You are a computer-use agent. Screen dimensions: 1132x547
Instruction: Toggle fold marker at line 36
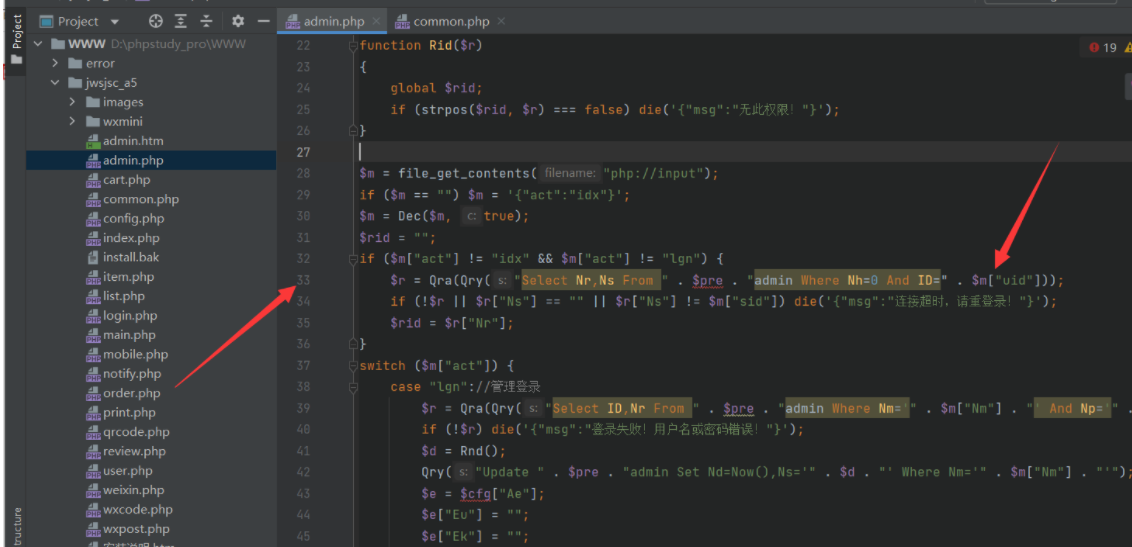tap(353, 343)
